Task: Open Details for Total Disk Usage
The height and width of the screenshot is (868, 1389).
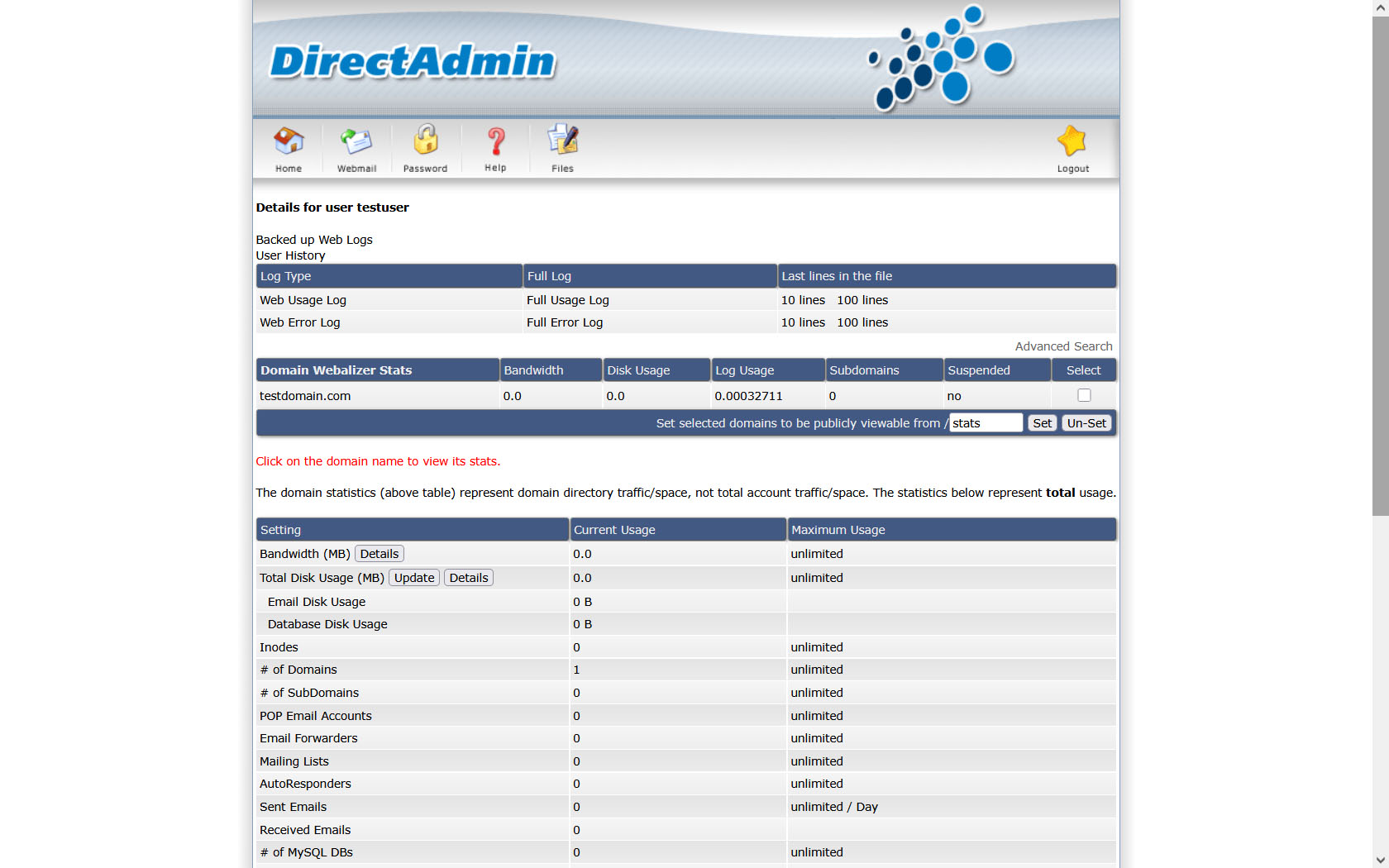Action: [469, 578]
